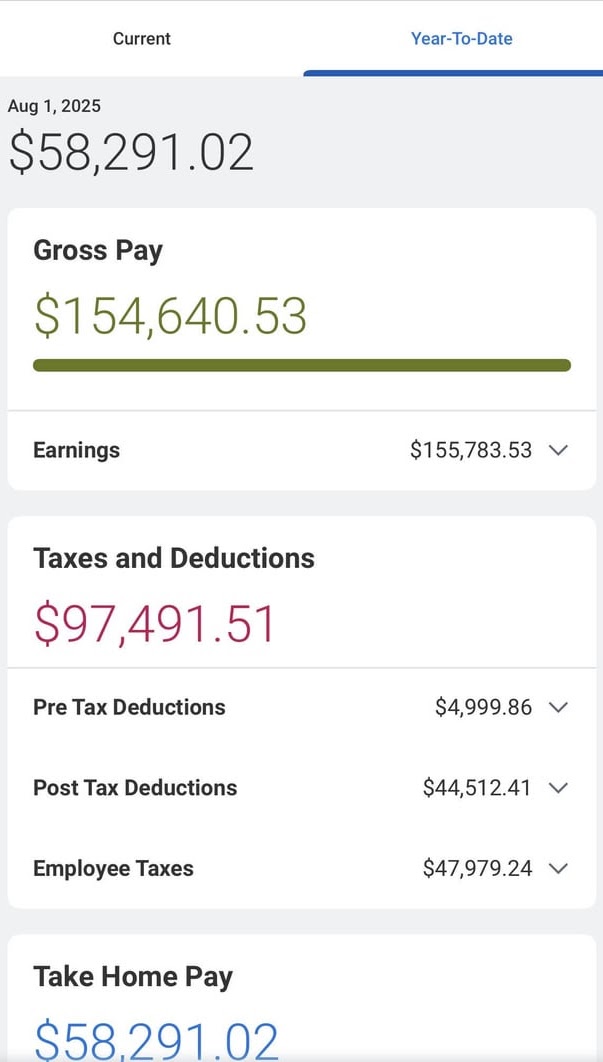Image resolution: width=603 pixels, height=1062 pixels.
Task: Click the green Gross Pay progress bar
Action: coord(302,365)
